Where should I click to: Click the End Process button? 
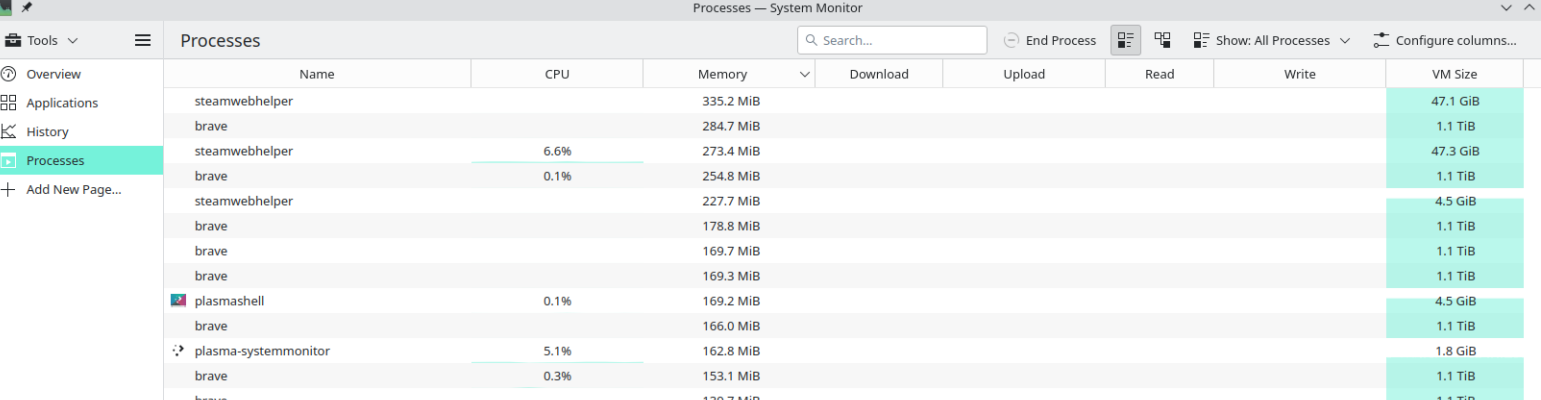point(1049,40)
